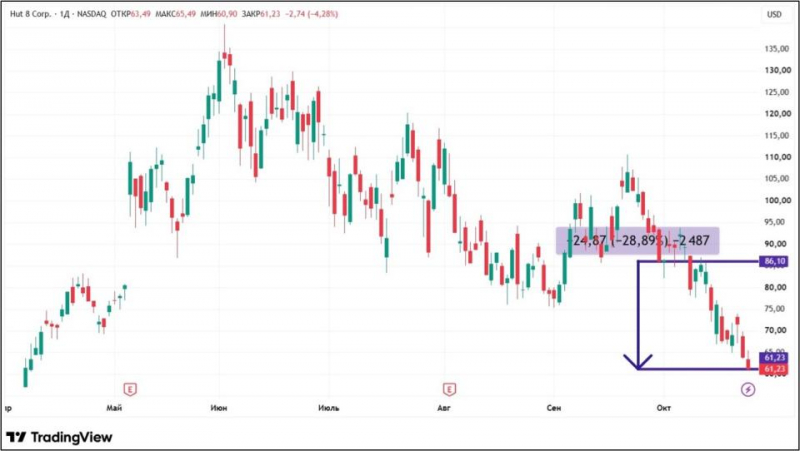
Task: Click the МАКС 65,49 high value
Action: pyautogui.click(x=176, y=14)
